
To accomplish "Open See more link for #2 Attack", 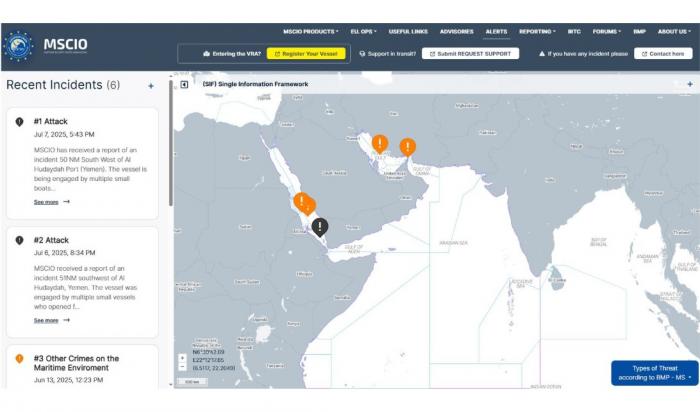I will point(51,320).
